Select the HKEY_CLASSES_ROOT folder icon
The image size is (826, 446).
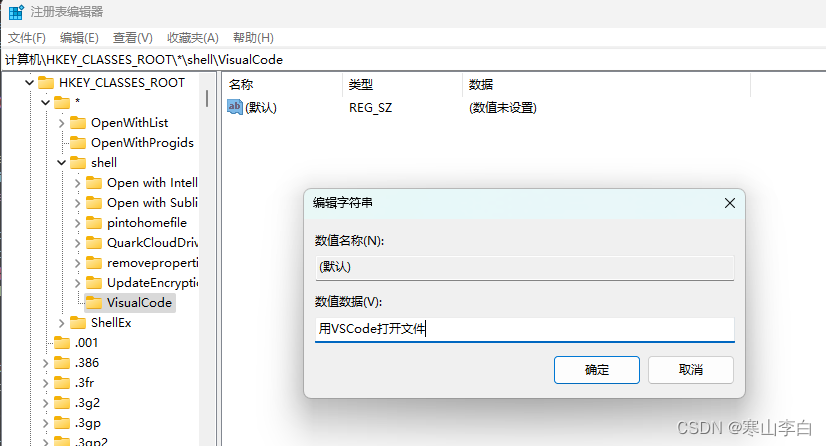tap(46, 83)
